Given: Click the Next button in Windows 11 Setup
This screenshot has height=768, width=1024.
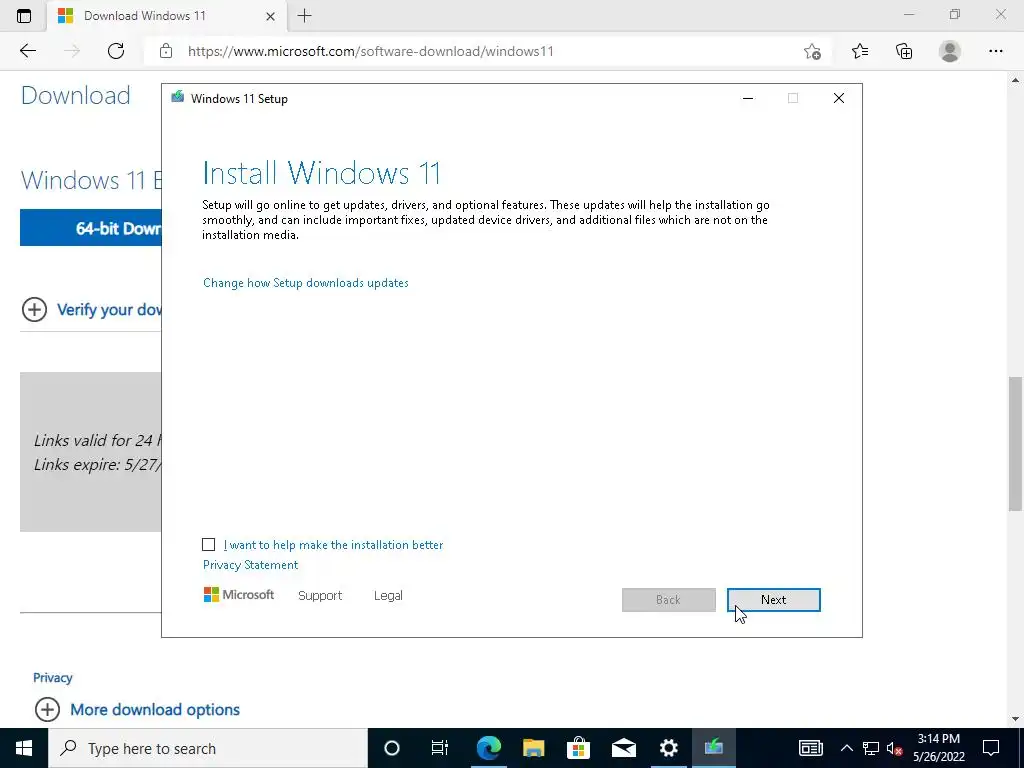Looking at the screenshot, I should click(x=773, y=600).
